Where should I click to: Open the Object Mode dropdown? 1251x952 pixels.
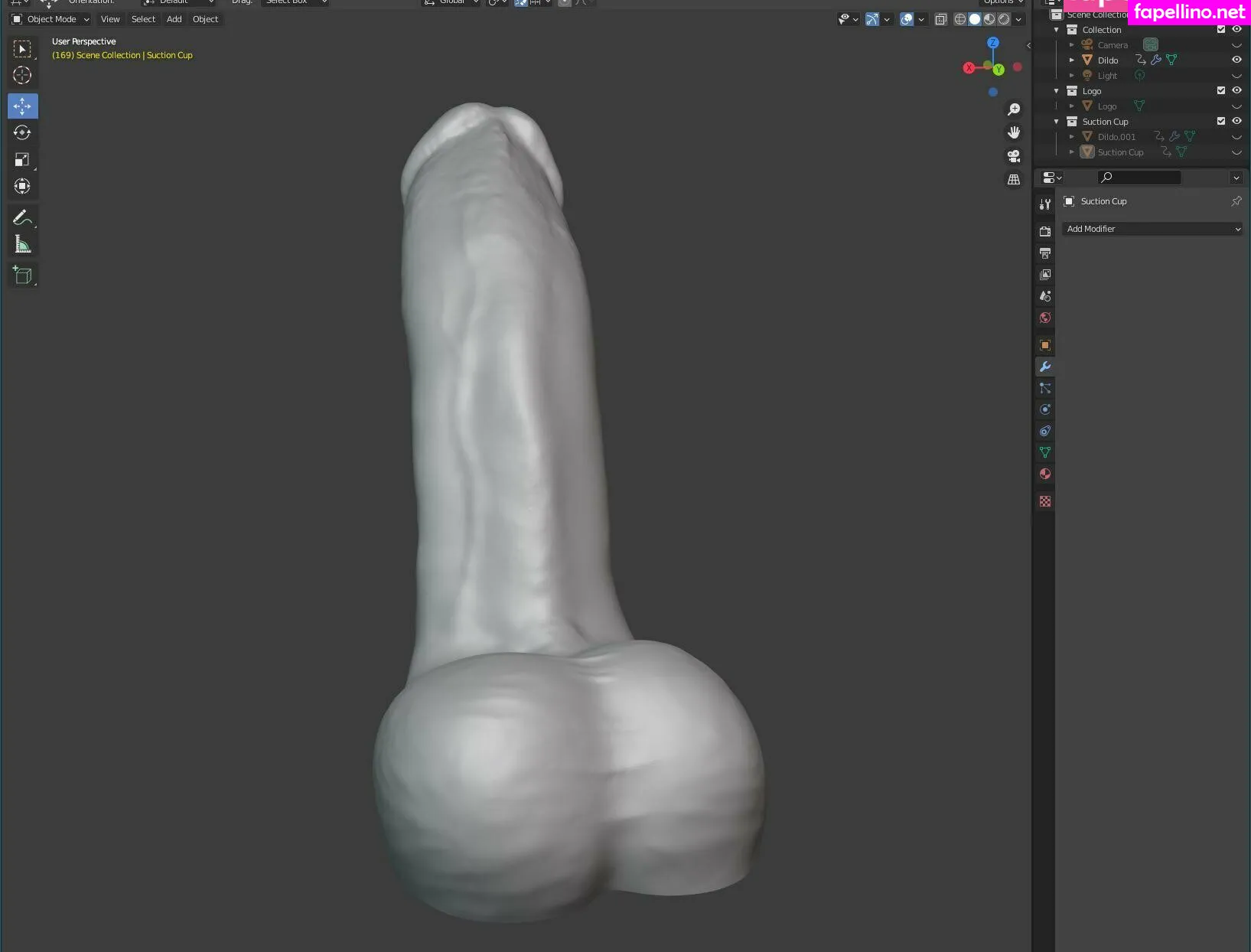point(50,19)
